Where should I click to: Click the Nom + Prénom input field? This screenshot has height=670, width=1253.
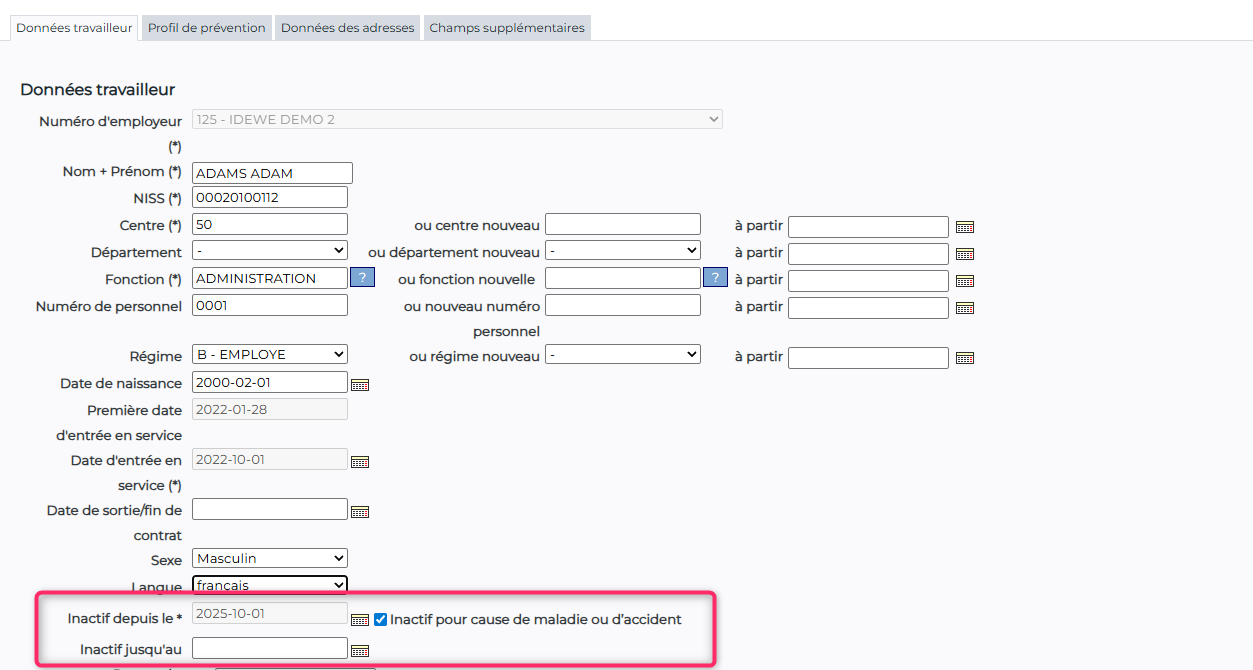[272, 174]
